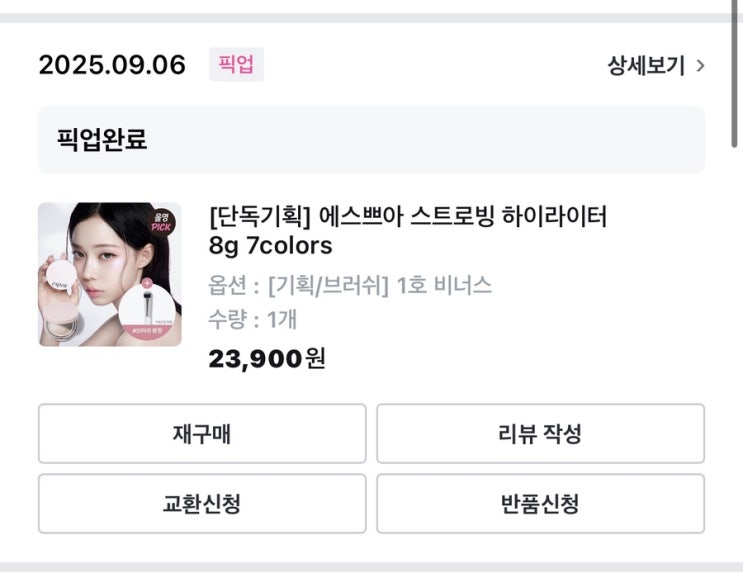
Task: Click the 8g 7colors title line
Action: point(270,245)
